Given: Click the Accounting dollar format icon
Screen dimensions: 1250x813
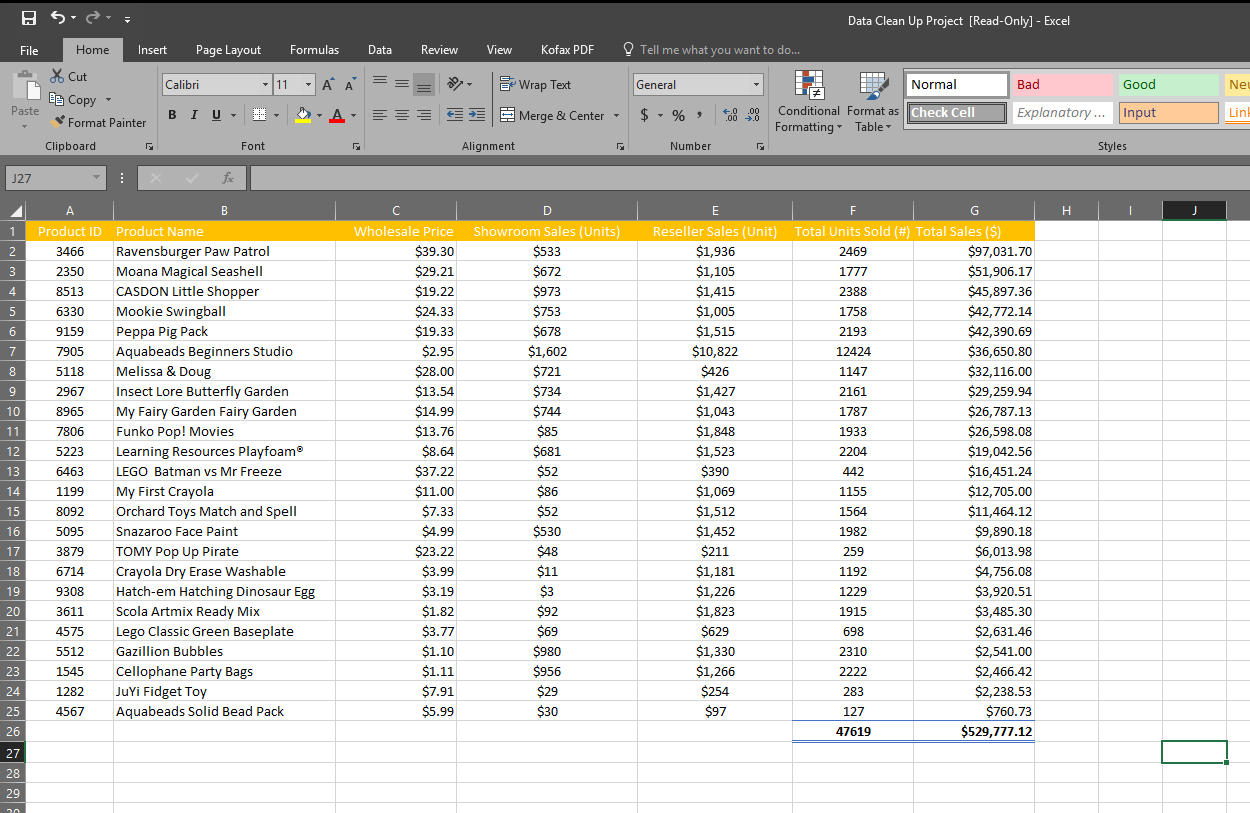Looking at the screenshot, I should (x=646, y=116).
